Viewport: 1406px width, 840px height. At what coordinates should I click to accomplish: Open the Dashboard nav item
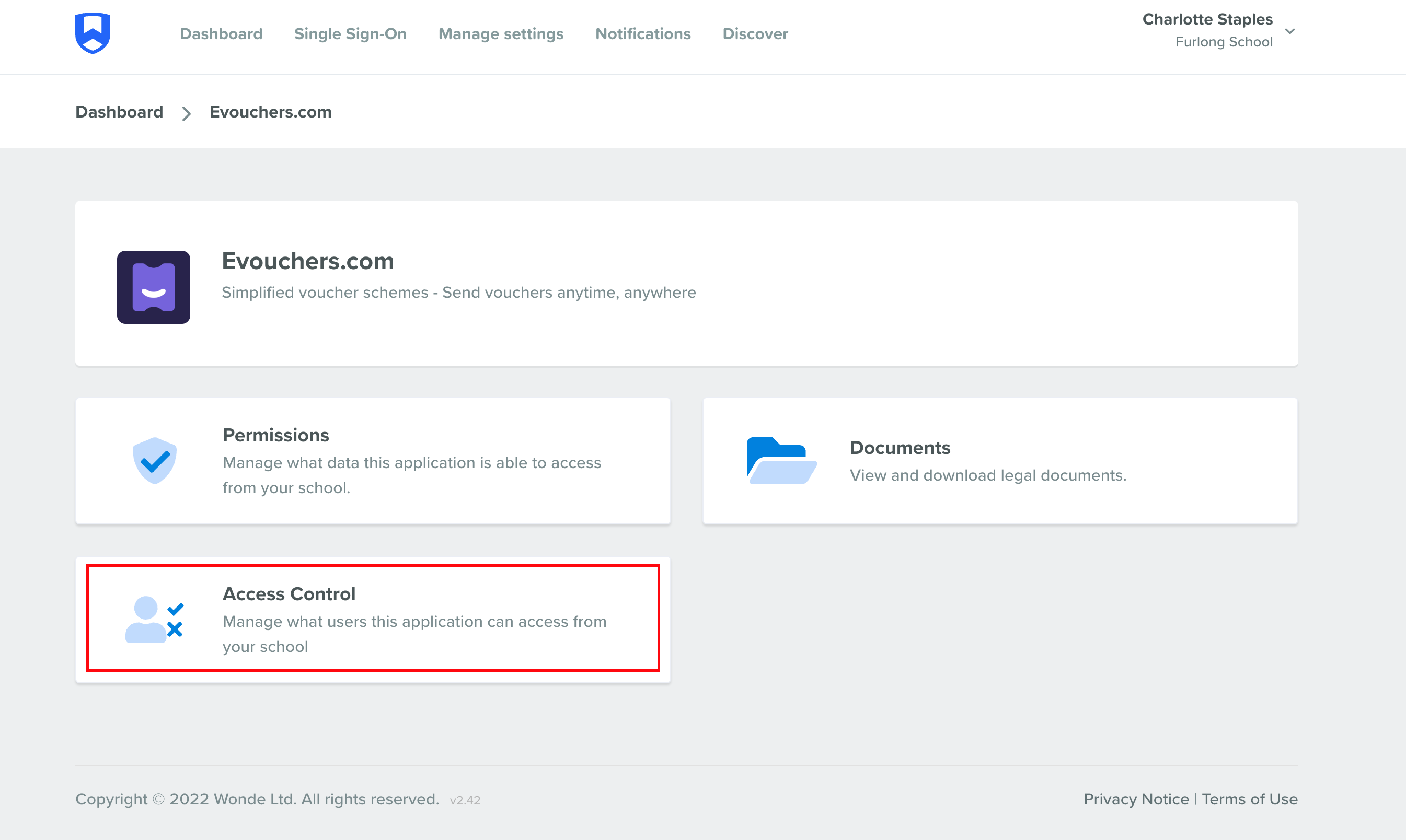click(x=221, y=34)
